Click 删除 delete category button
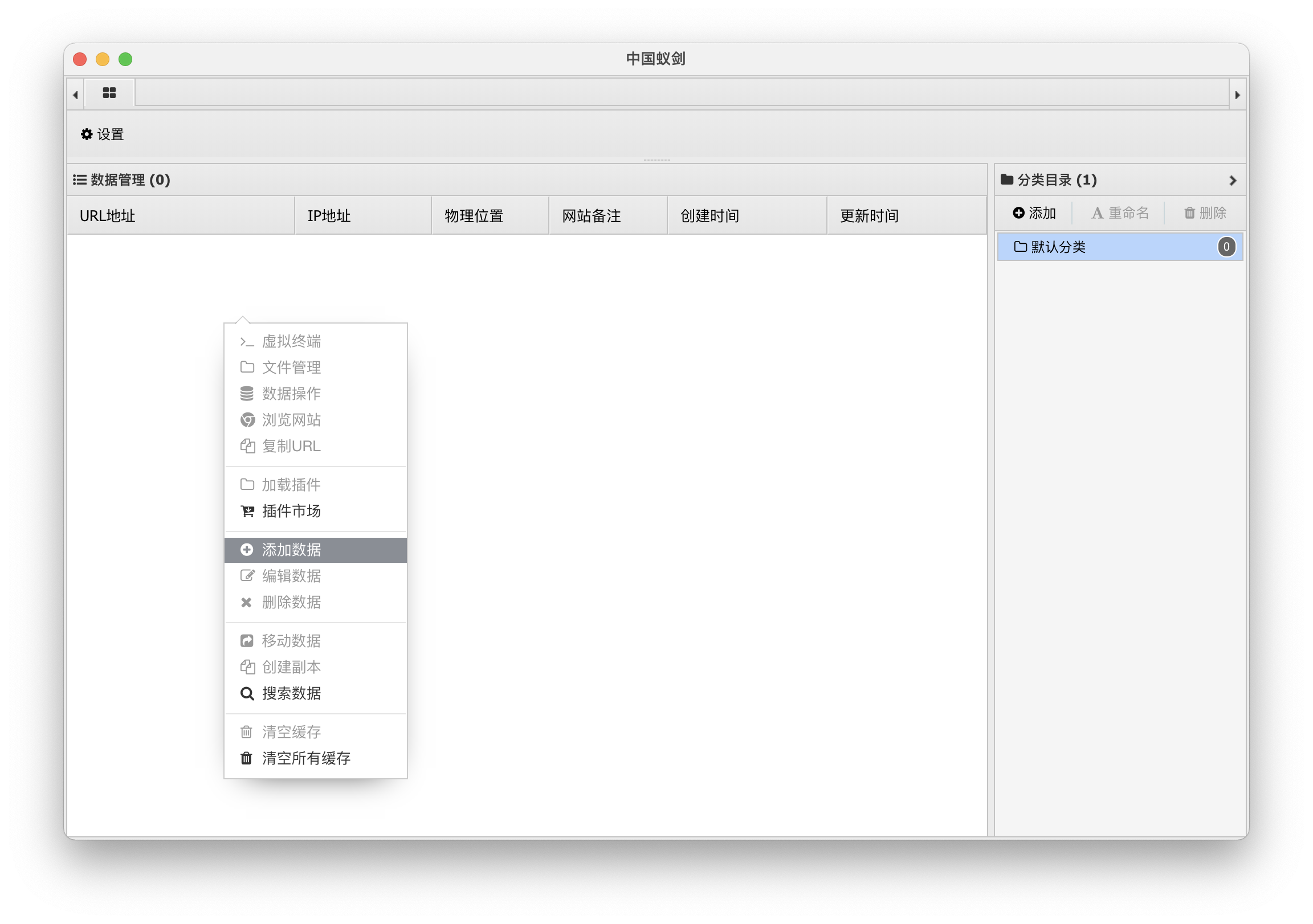This screenshot has height=924, width=1313. [x=1205, y=213]
